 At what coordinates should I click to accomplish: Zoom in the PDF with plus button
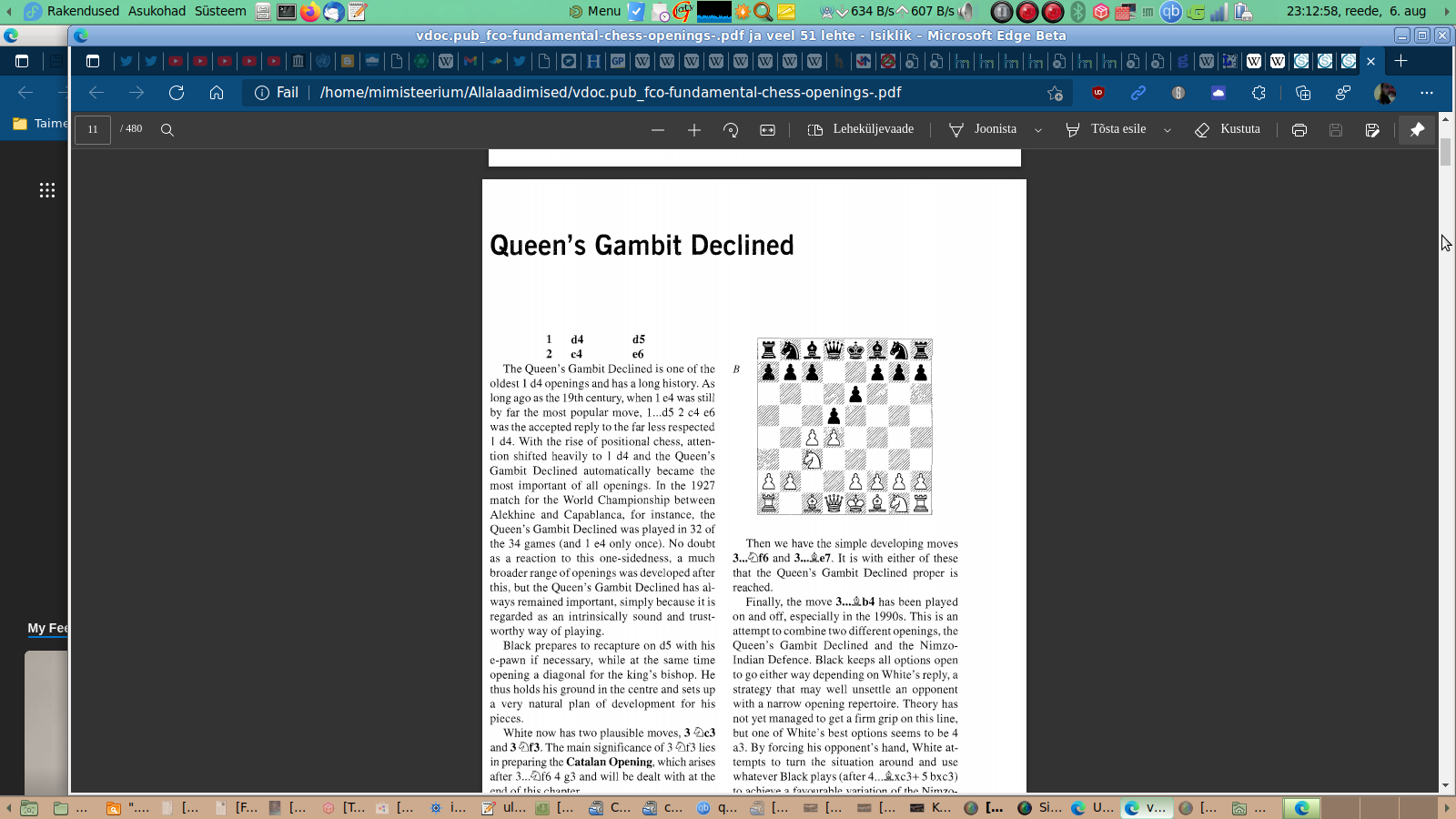pos(694,130)
